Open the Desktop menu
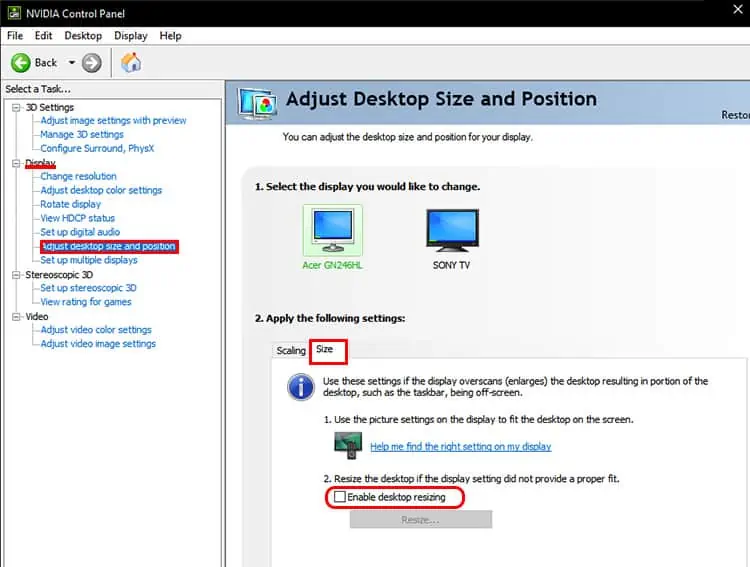The width and height of the screenshot is (750, 567). click(83, 36)
